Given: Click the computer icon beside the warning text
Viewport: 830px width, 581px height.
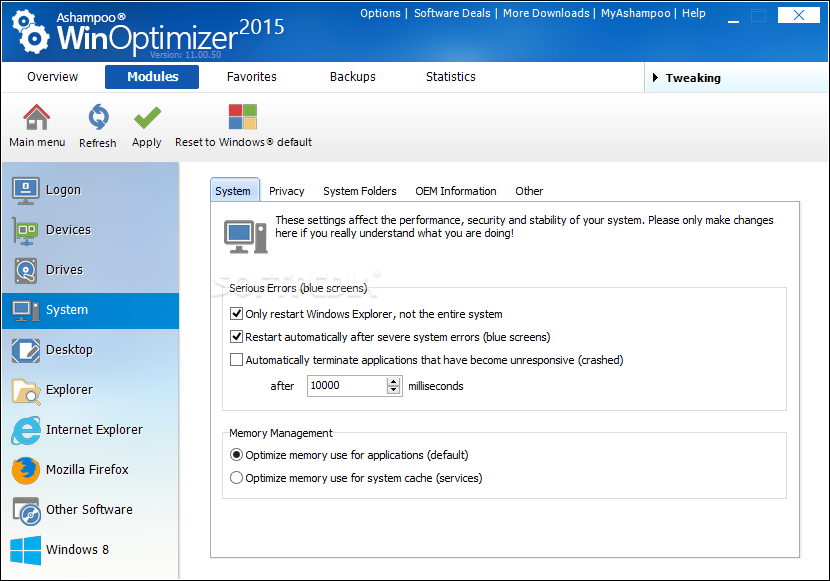Looking at the screenshot, I should click(246, 236).
